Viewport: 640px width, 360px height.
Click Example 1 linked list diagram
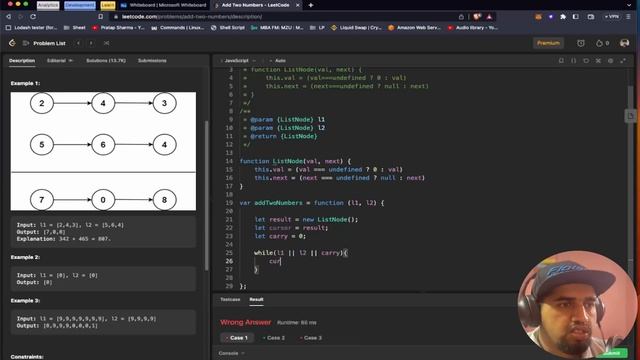tap(103, 151)
